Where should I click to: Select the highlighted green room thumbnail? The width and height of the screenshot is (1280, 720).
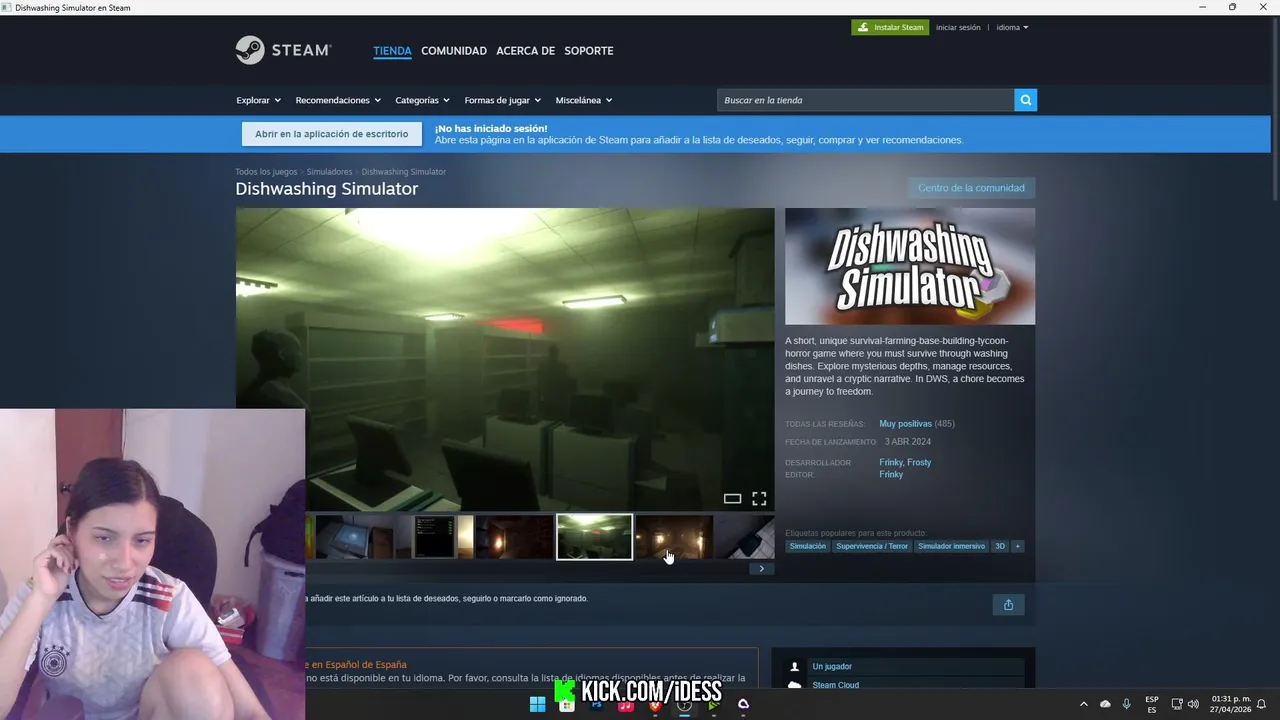pos(594,537)
